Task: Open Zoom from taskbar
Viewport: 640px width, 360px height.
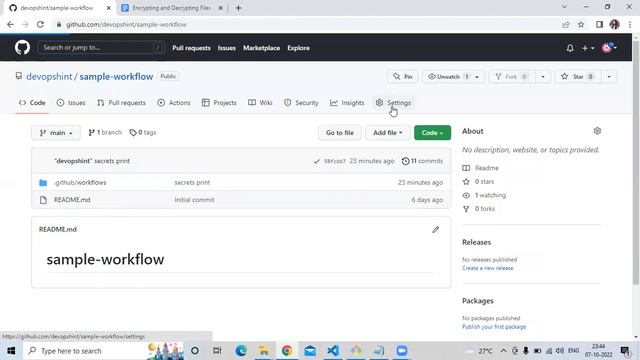Action: [x=402, y=351]
